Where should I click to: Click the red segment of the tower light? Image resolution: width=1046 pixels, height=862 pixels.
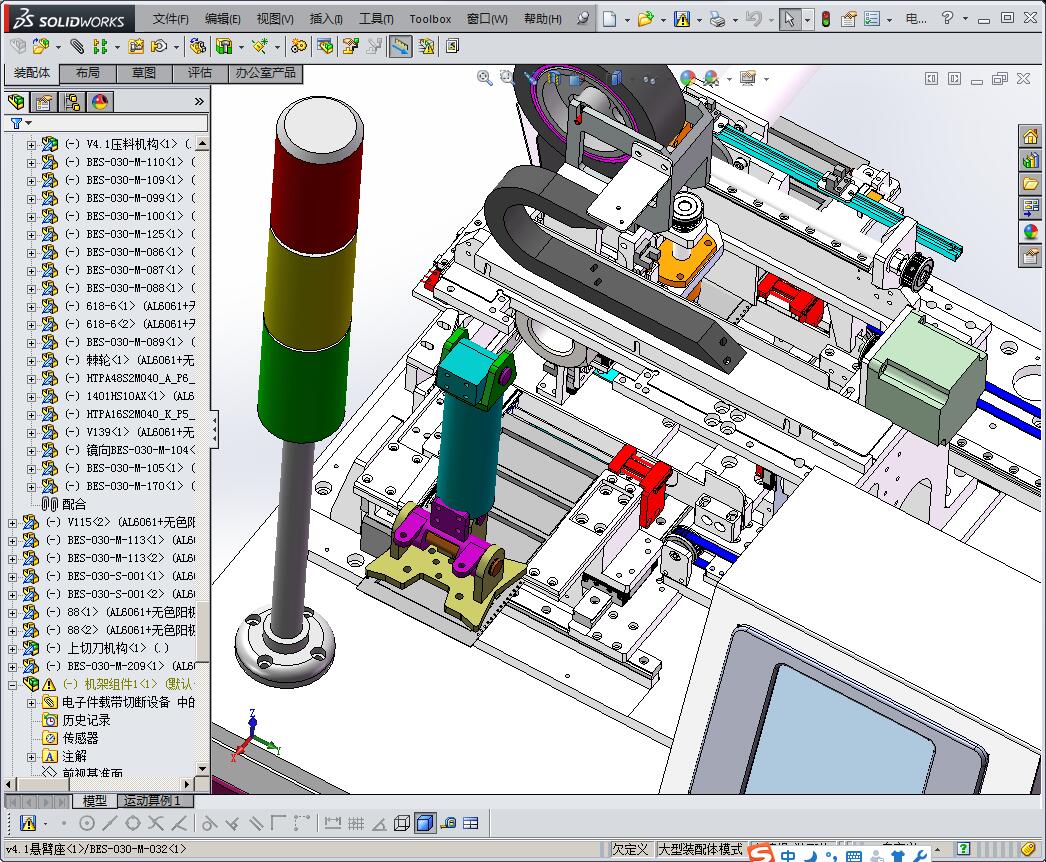[316, 197]
